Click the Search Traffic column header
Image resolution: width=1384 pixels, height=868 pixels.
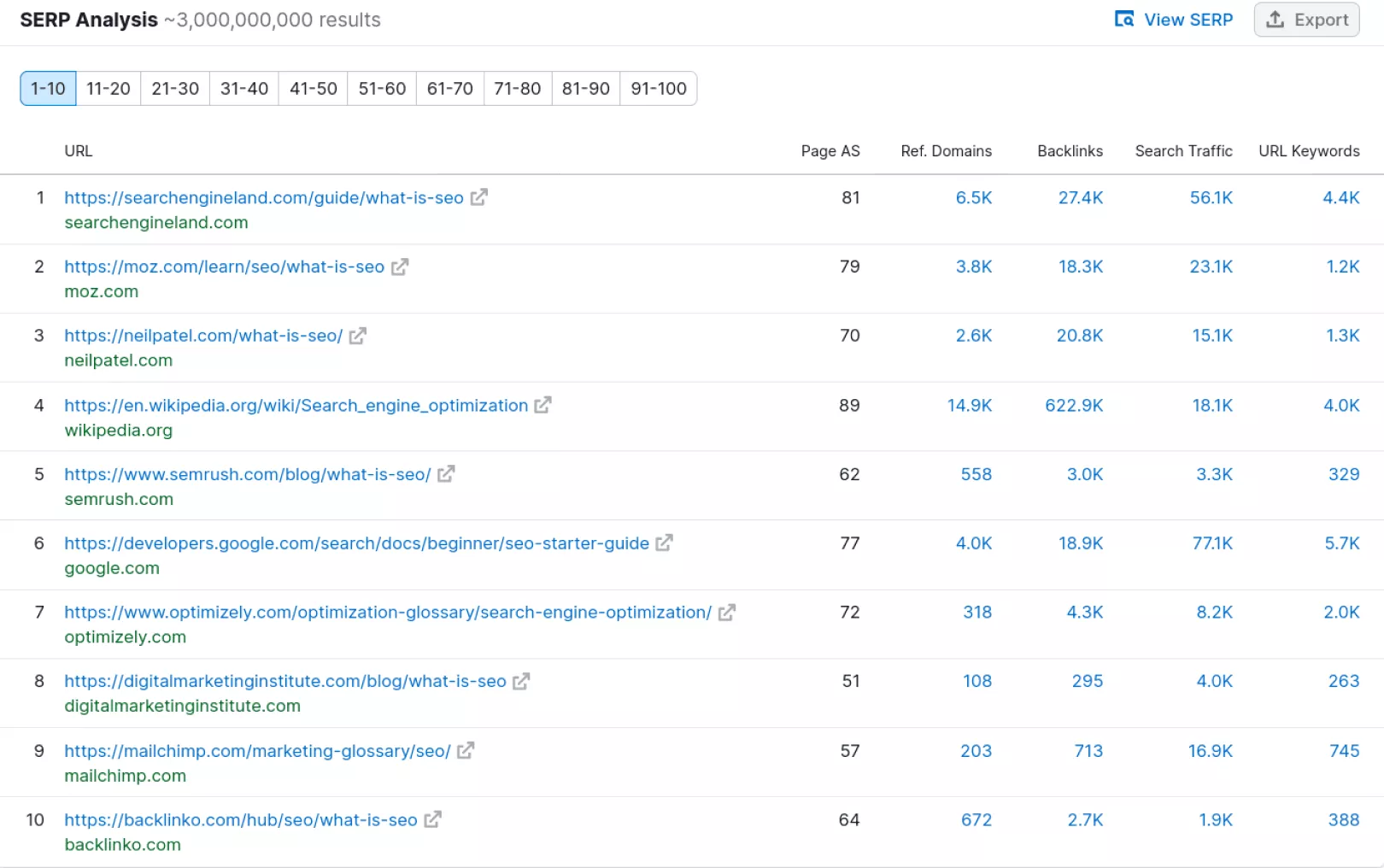coord(1184,151)
